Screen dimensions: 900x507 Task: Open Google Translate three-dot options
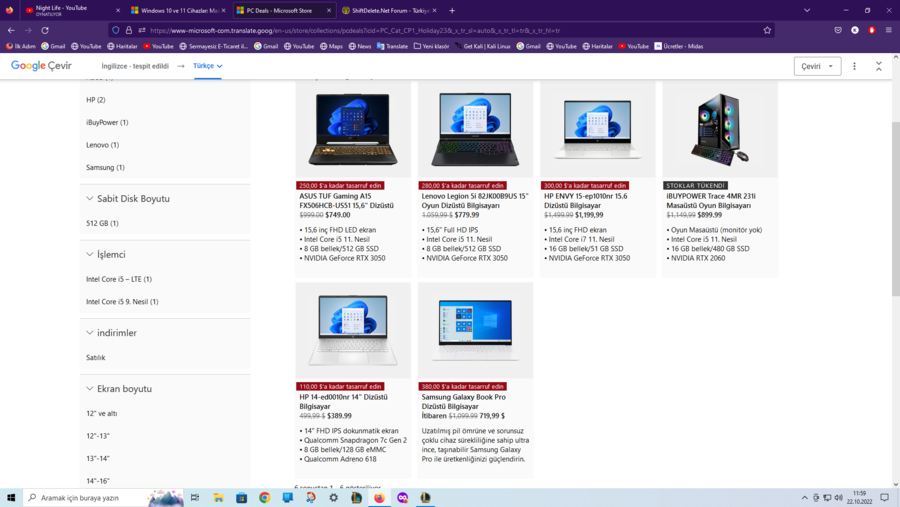tap(854, 67)
